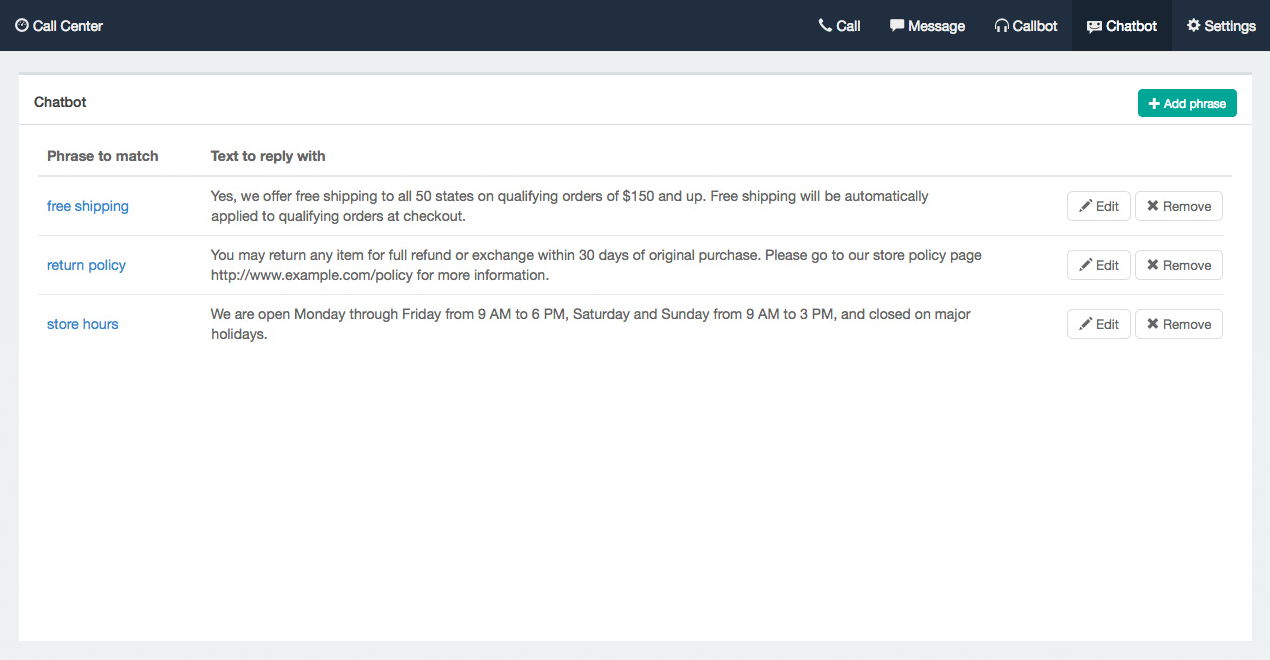Open Settings via the gear icon
1270x660 pixels.
click(x=1193, y=26)
